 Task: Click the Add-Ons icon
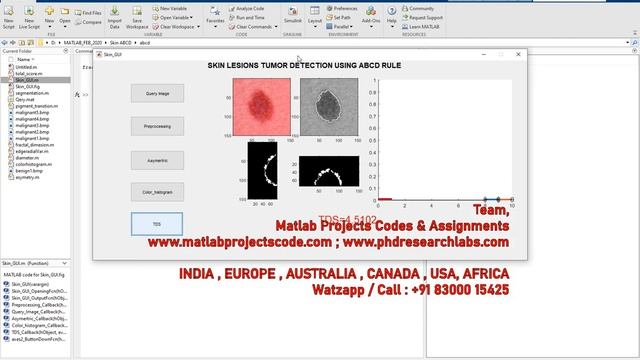(371, 11)
